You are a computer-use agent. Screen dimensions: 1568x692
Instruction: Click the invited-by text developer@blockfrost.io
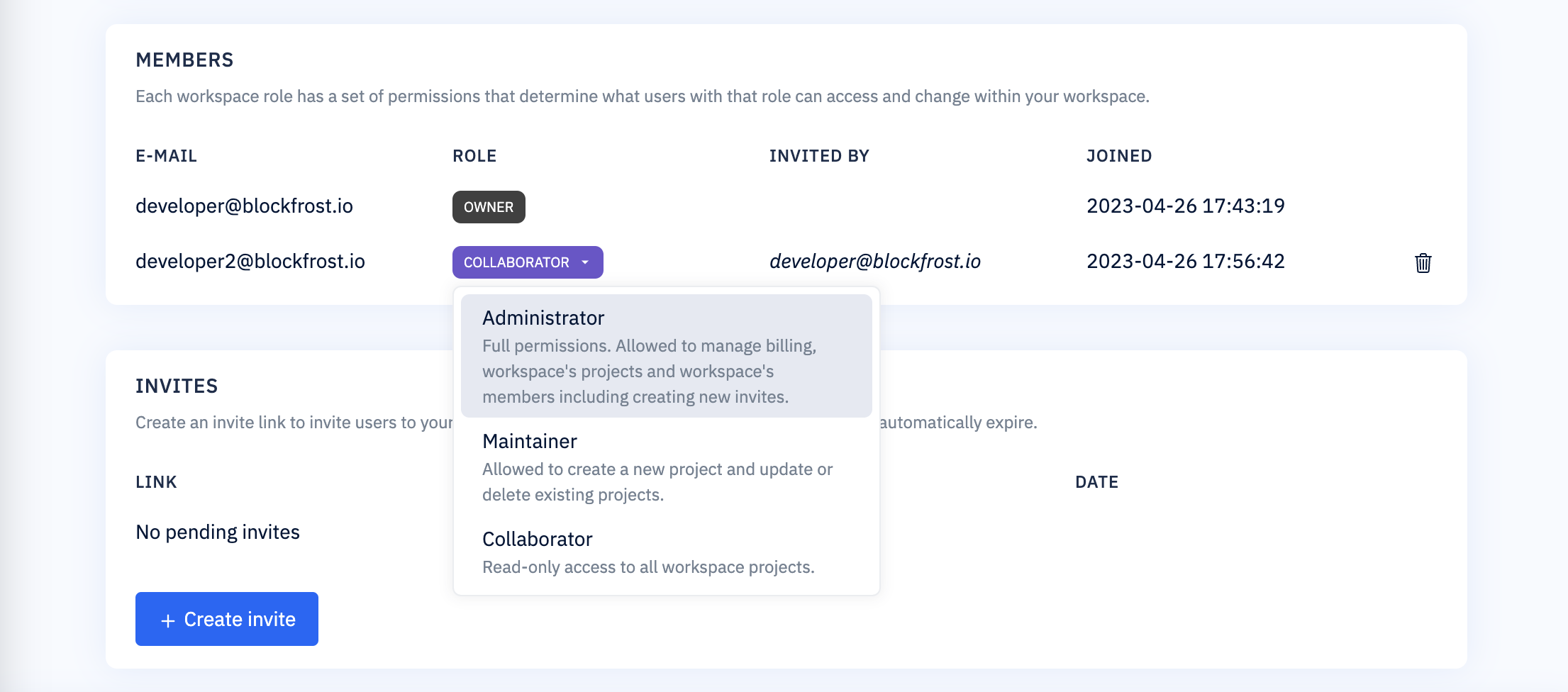click(x=875, y=261)
